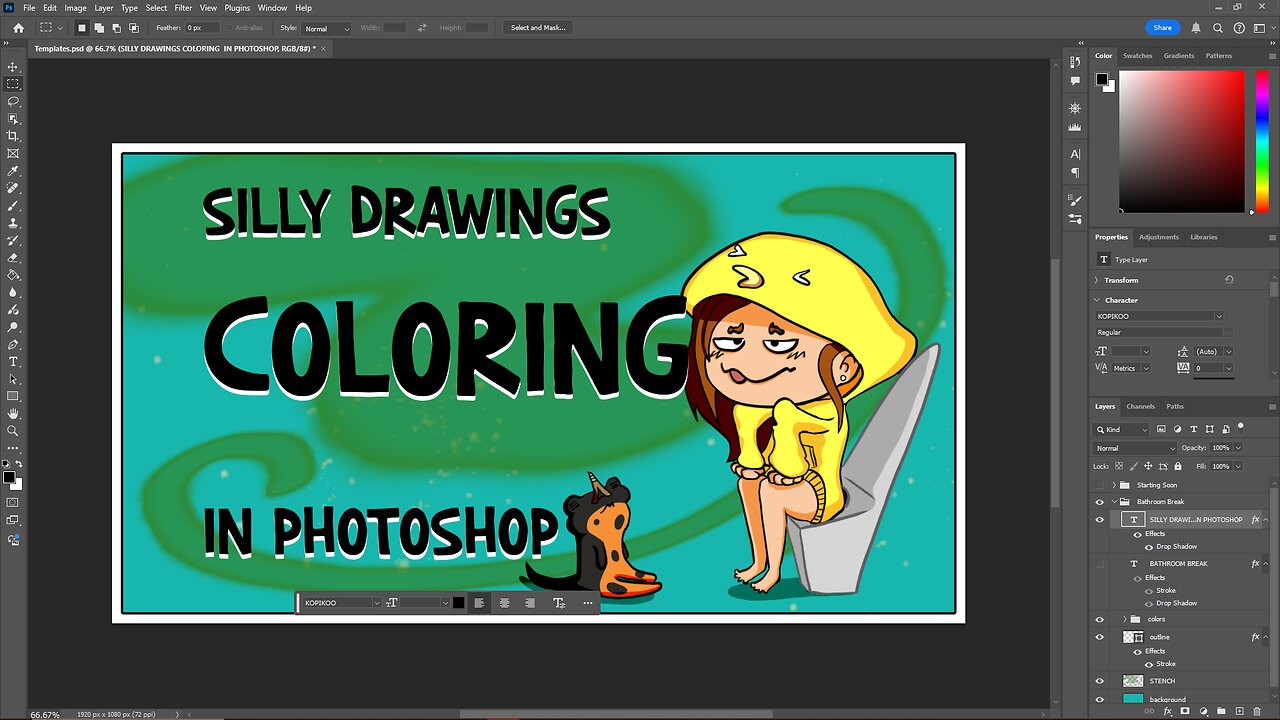The image size is (1280, 720).
Task: Select the Rectangle shape tool
Action: [13, 396]
